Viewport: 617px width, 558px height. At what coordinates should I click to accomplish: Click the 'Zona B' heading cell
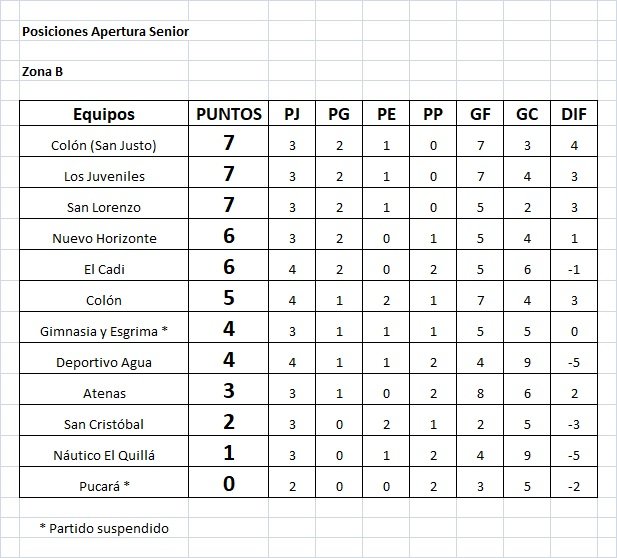(42, 72)
